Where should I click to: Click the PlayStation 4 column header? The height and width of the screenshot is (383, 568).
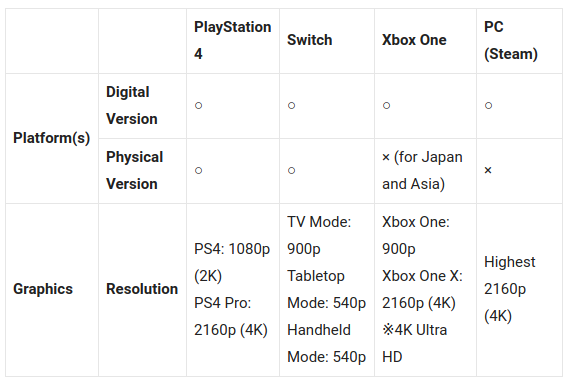[x=233, y=40]
